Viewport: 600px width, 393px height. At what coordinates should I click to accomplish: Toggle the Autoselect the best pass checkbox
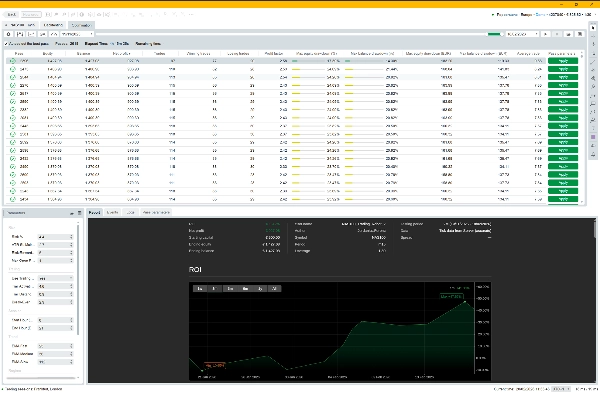click(6, 44)
